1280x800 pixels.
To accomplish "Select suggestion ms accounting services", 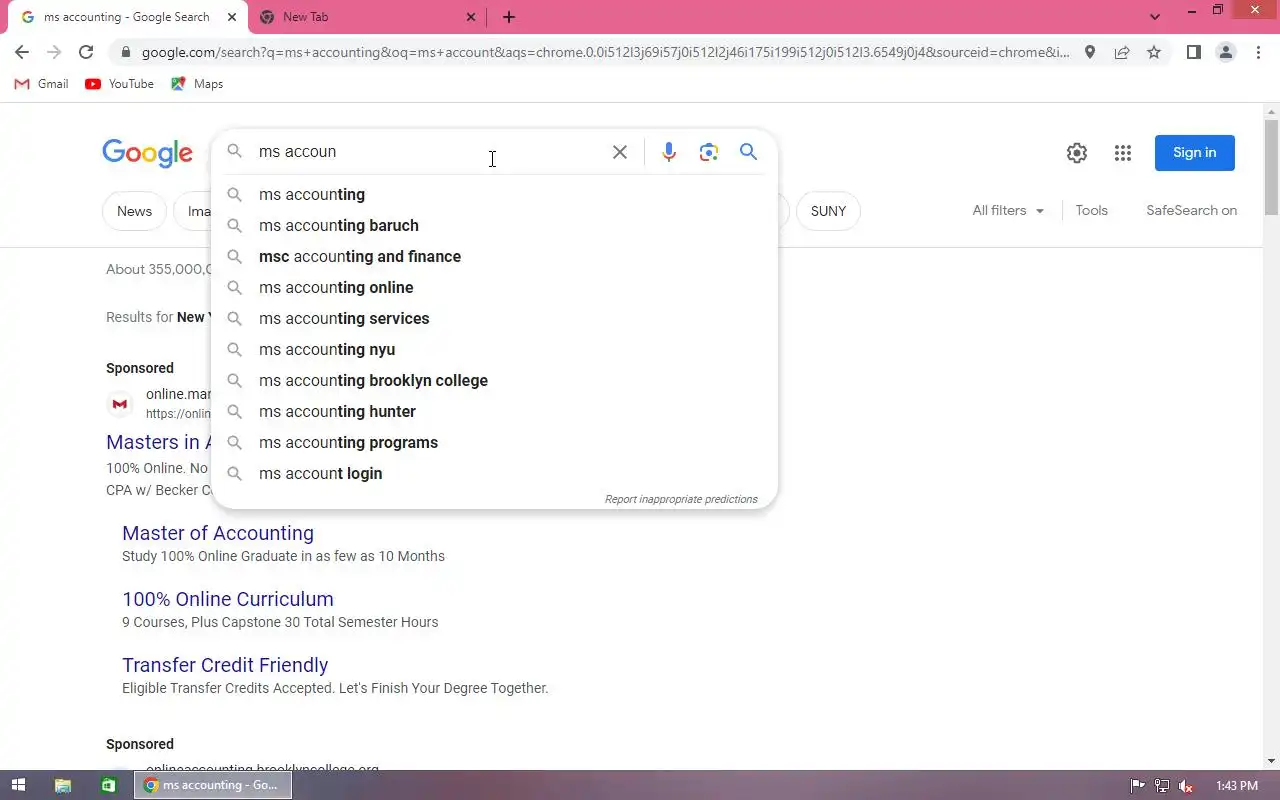I will click(495, 319).
